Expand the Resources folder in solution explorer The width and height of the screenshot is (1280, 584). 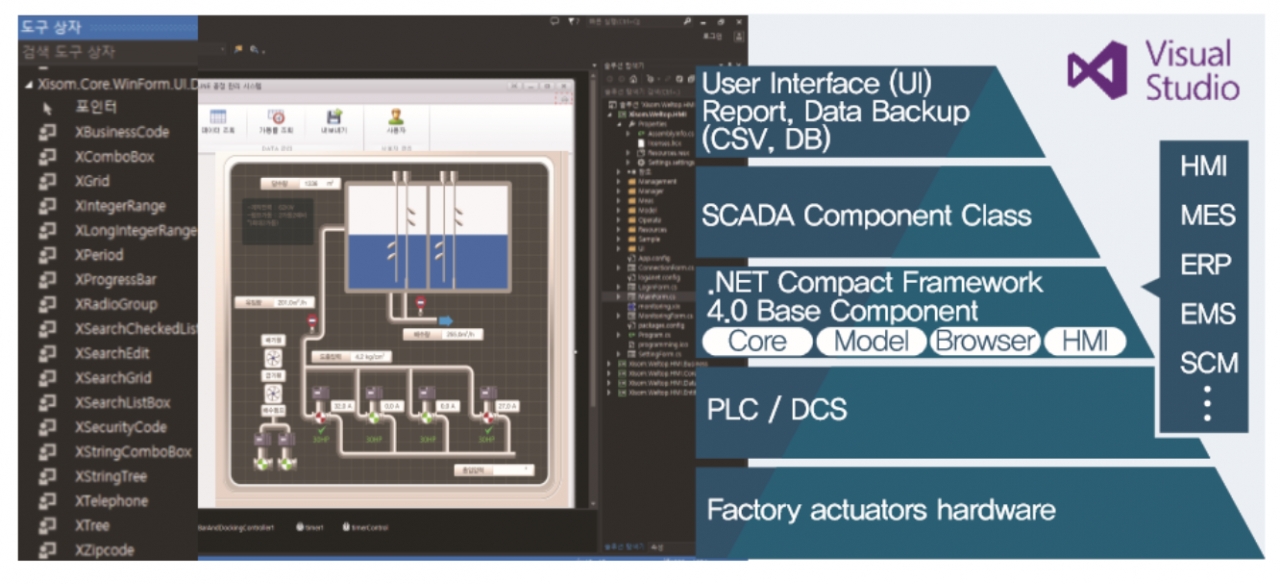[618, 229]
